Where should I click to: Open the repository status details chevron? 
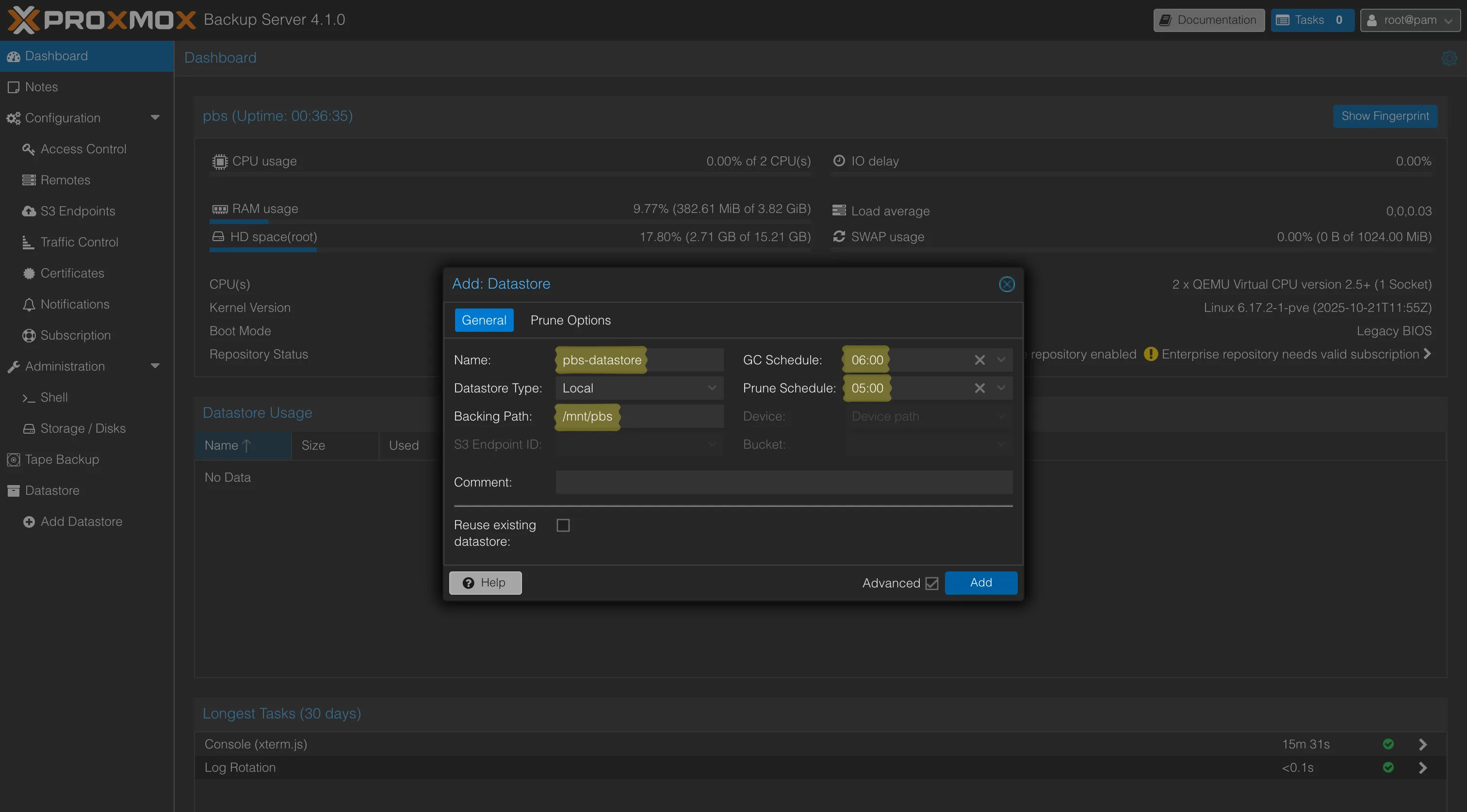1427,354
